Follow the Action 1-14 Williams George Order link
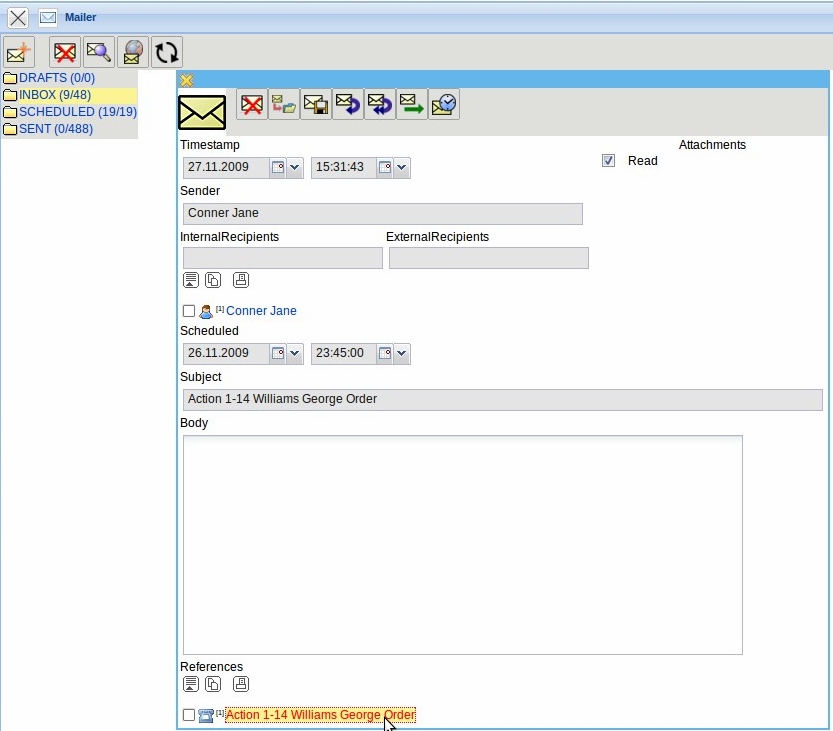Viewport: 833px width, 731px height. pos(319,715)
